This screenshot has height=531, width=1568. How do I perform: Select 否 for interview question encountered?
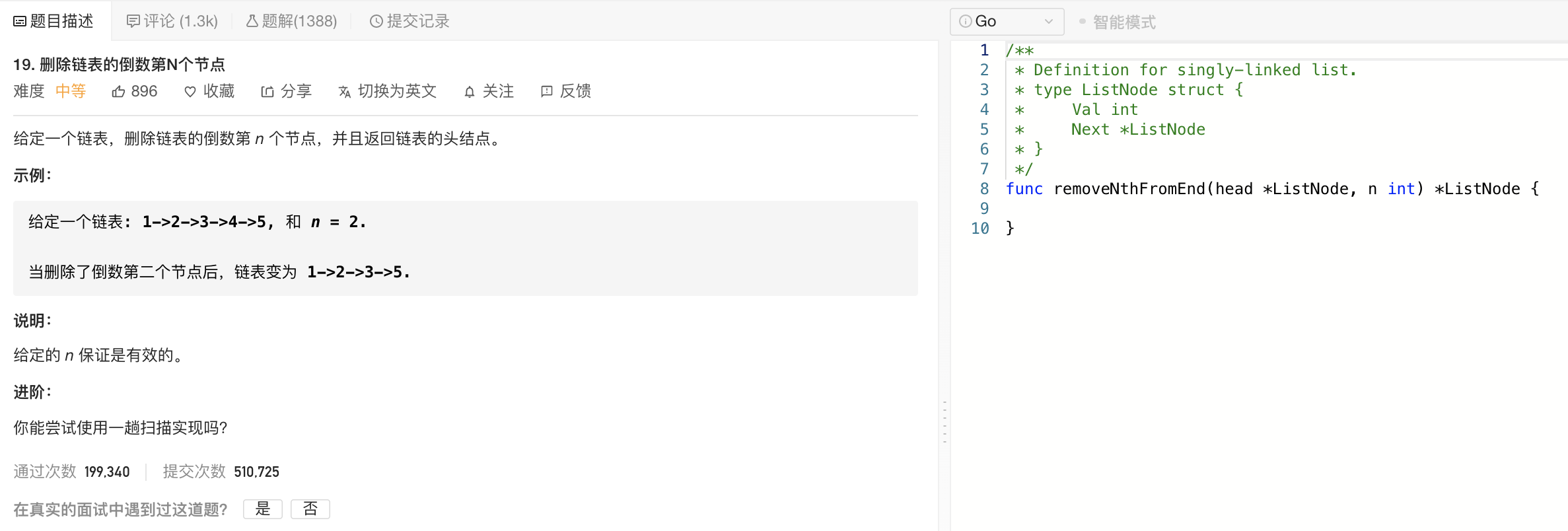310,509
